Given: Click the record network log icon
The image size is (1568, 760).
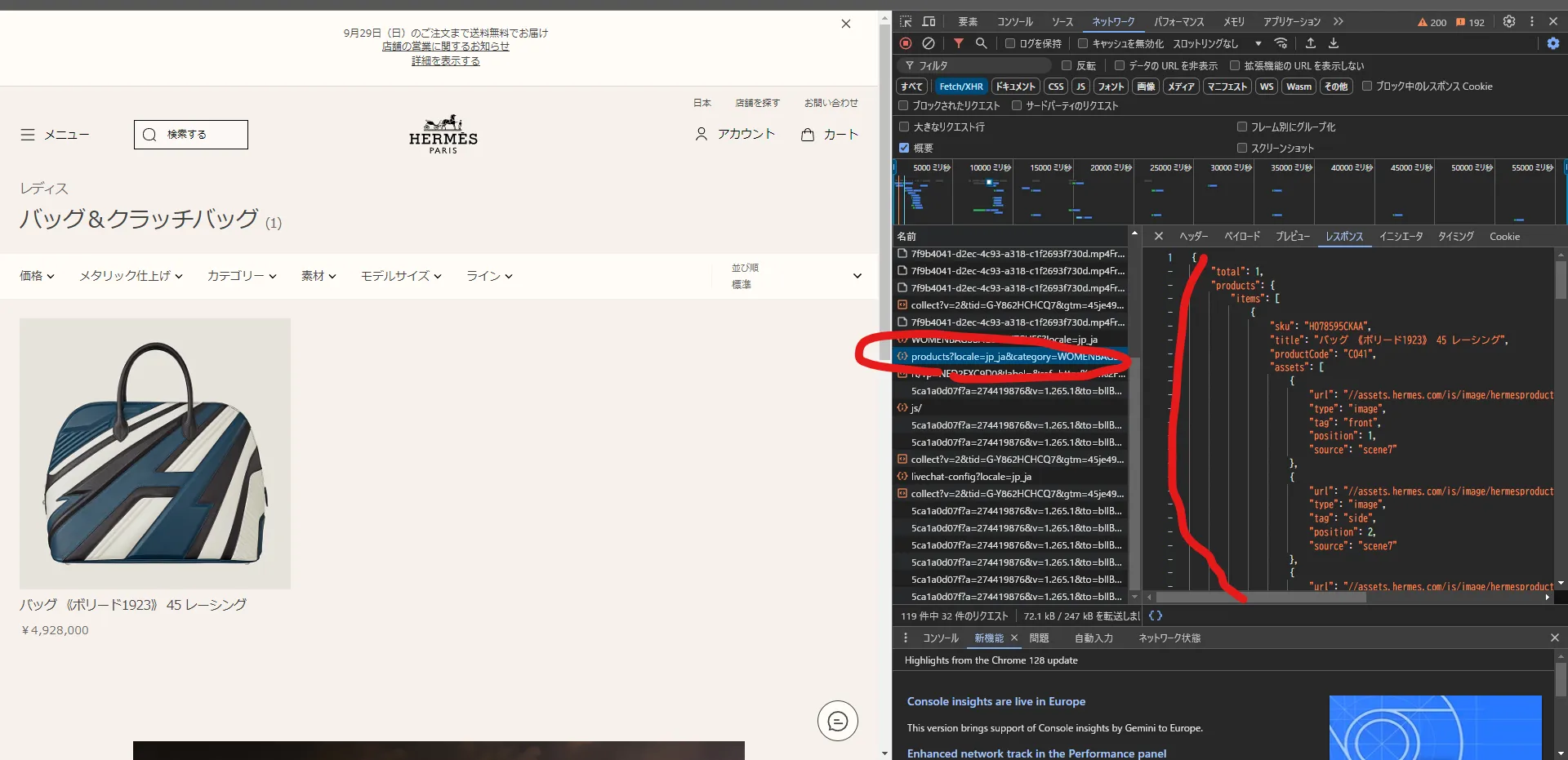Looking at the screenshot, I should (x=906, y=43).
